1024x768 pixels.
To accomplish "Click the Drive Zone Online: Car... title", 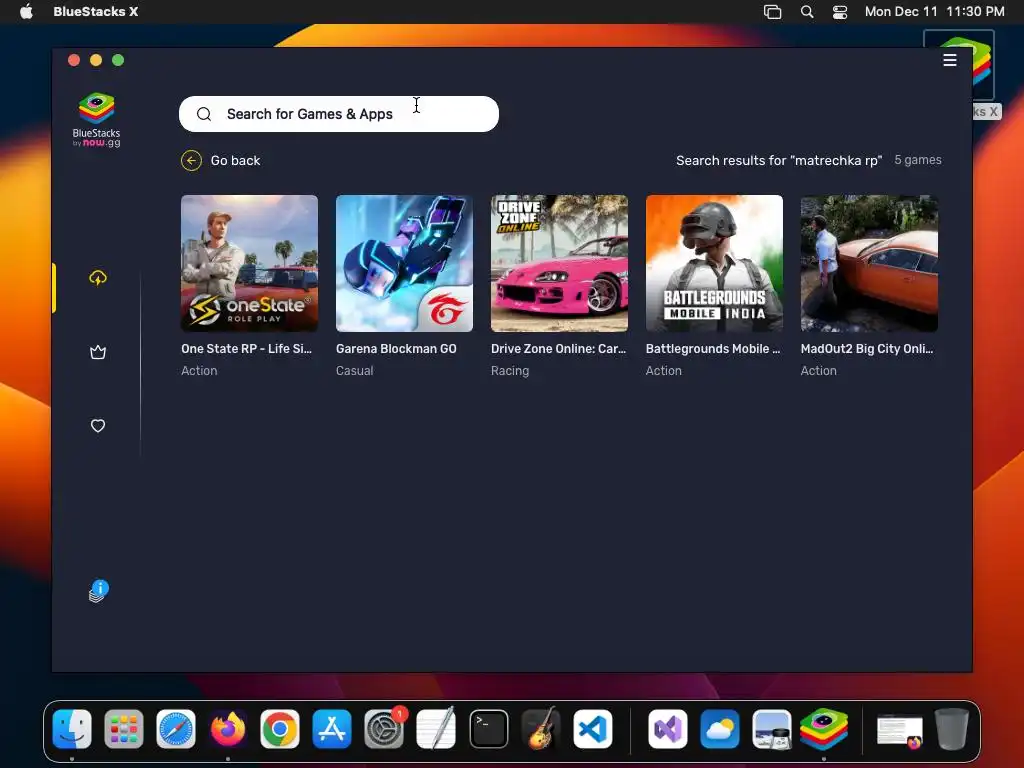I will [558, 349].
